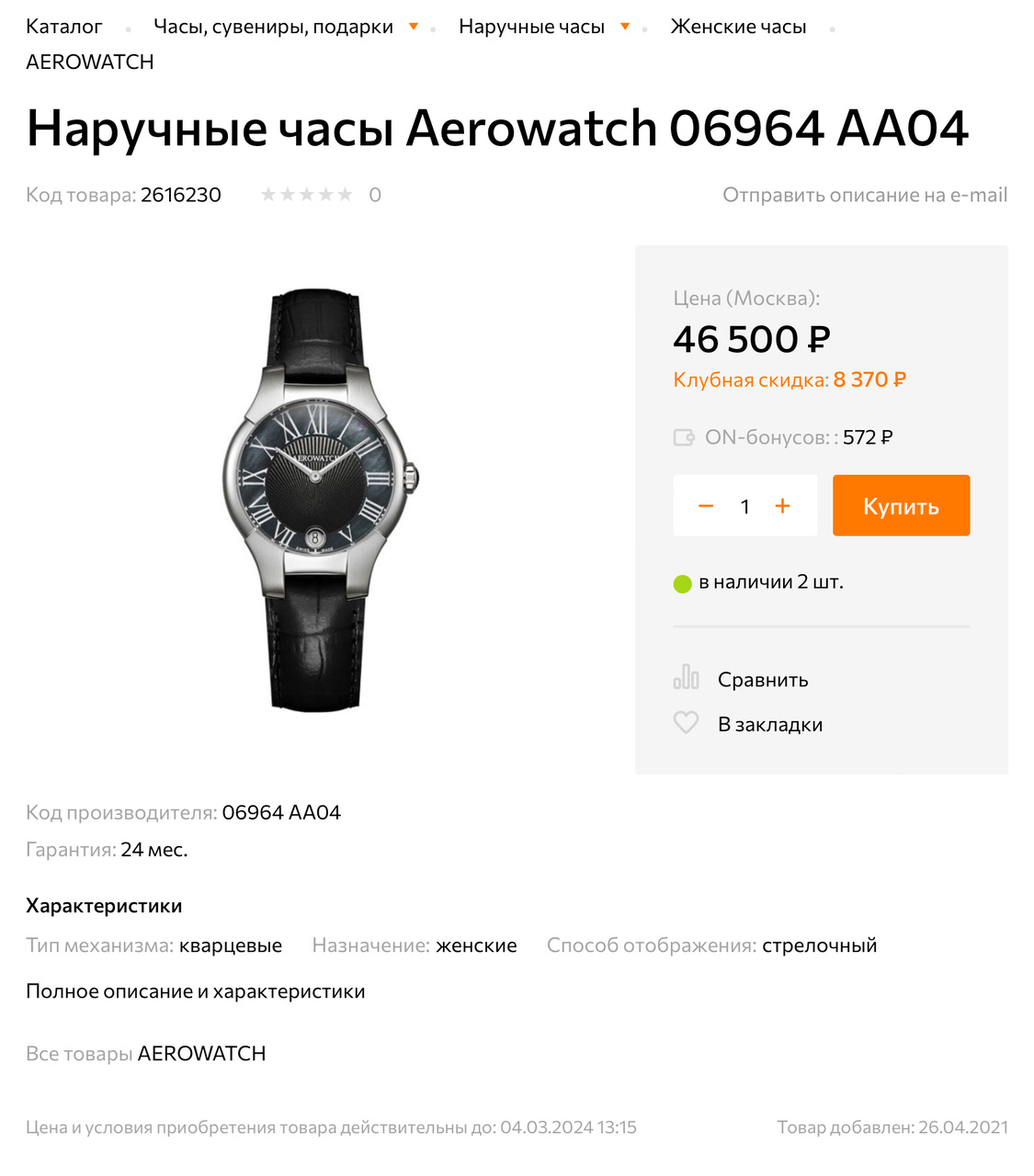Click the star rating icons

[x=307, y=195]
